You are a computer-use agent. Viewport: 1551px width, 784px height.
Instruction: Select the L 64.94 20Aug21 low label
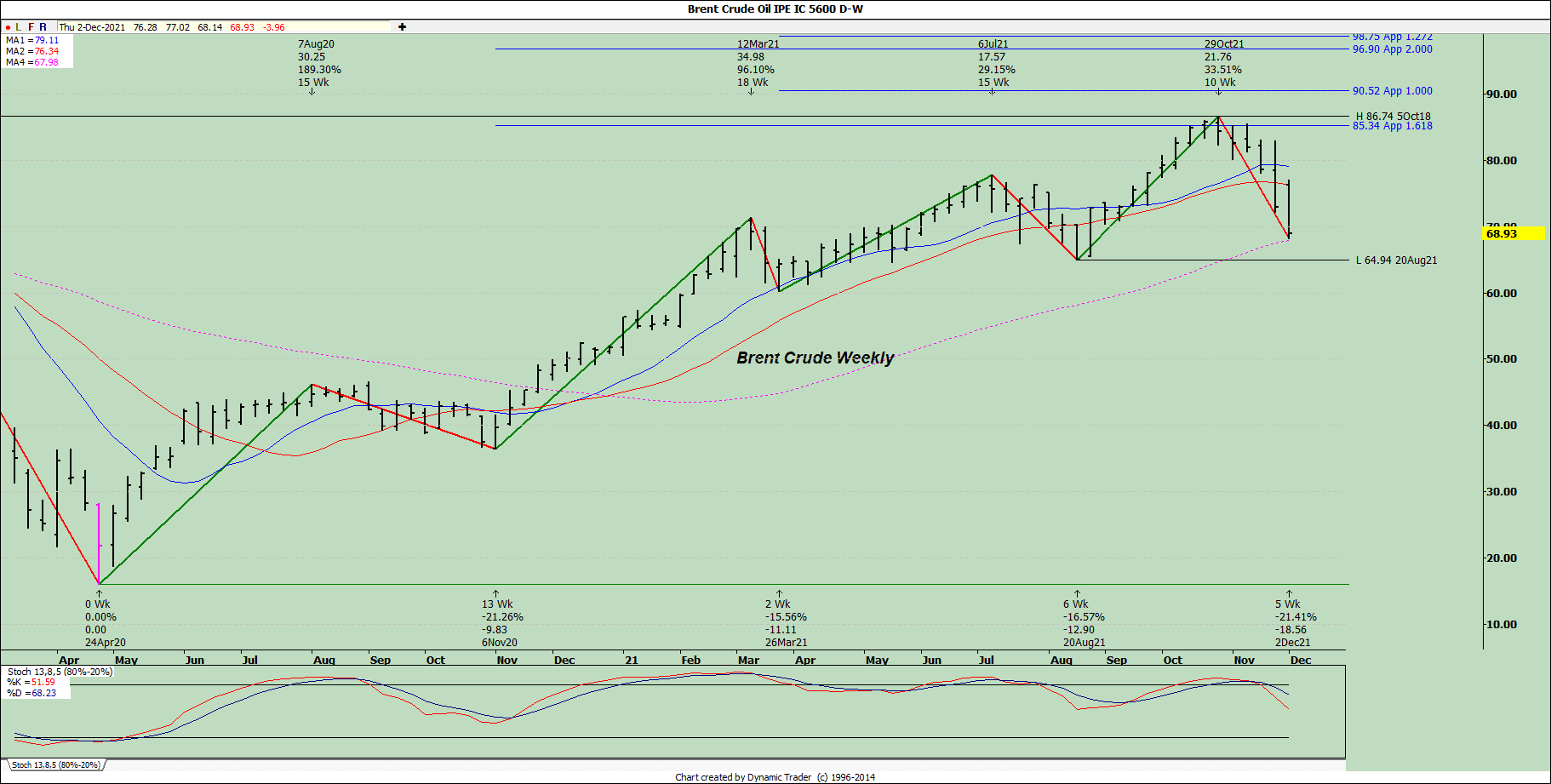tap(1396, 260)
